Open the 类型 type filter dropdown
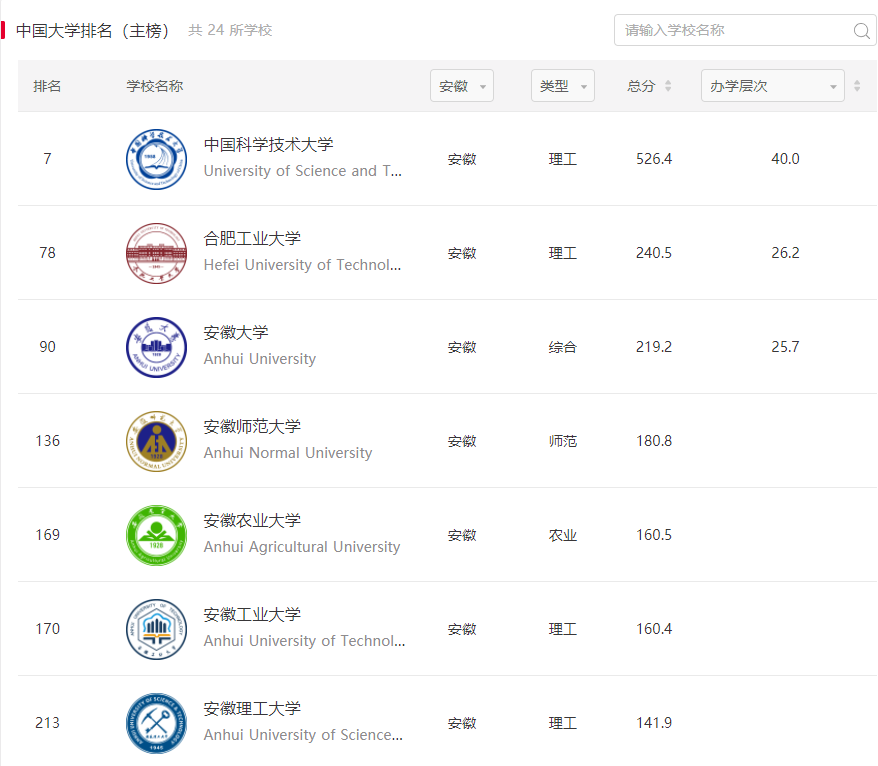878x766 pixels. coord(562,86)
